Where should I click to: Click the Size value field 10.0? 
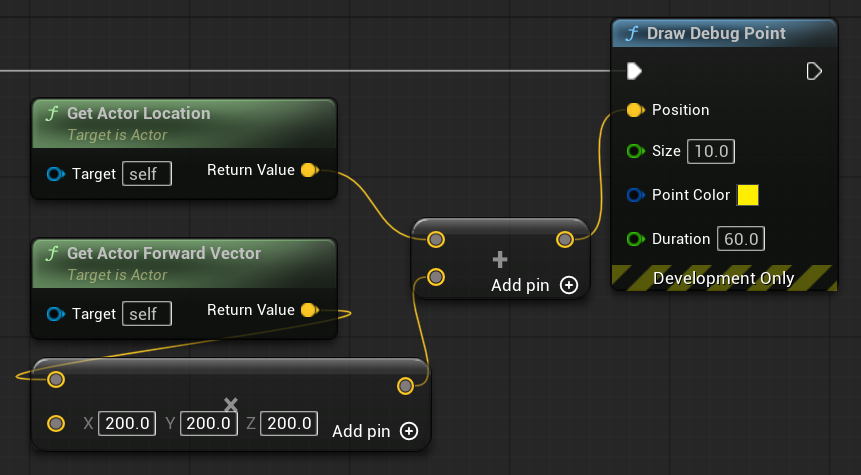click(x=712, y=152)
